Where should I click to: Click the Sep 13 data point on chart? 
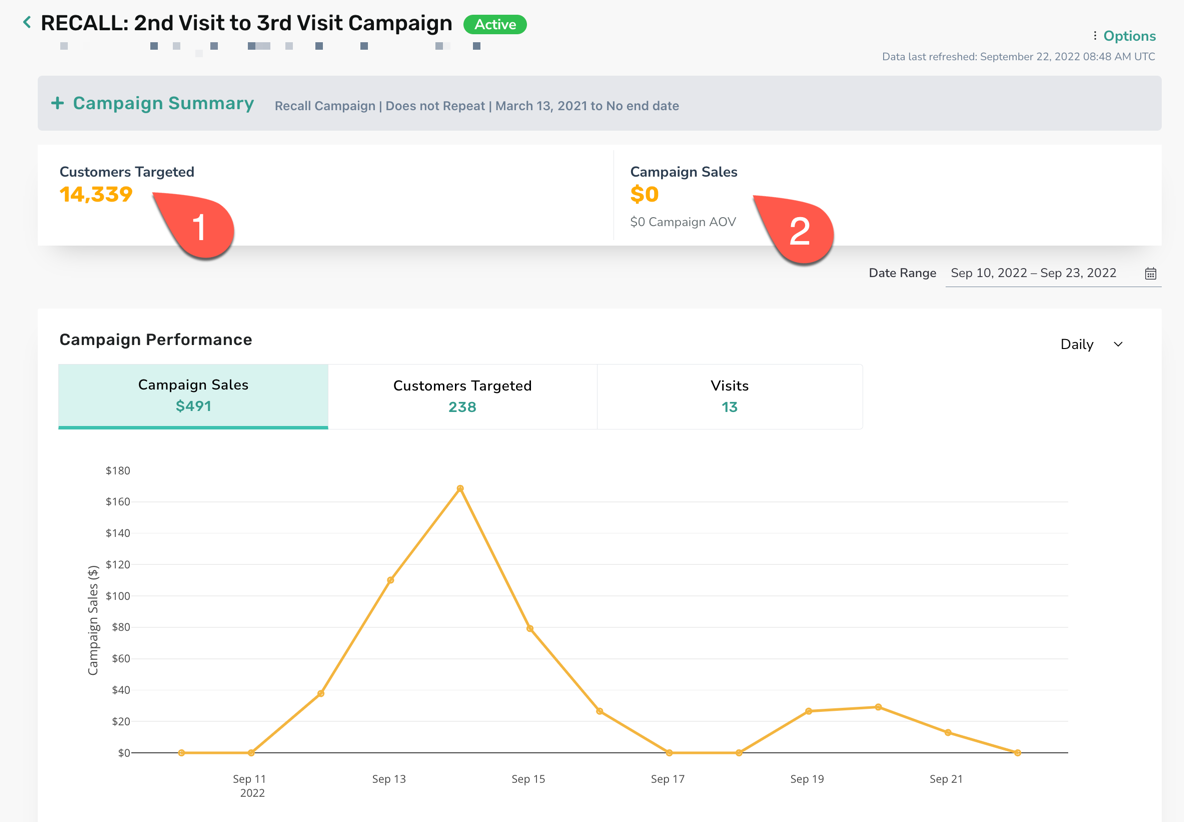pos(390,580)
